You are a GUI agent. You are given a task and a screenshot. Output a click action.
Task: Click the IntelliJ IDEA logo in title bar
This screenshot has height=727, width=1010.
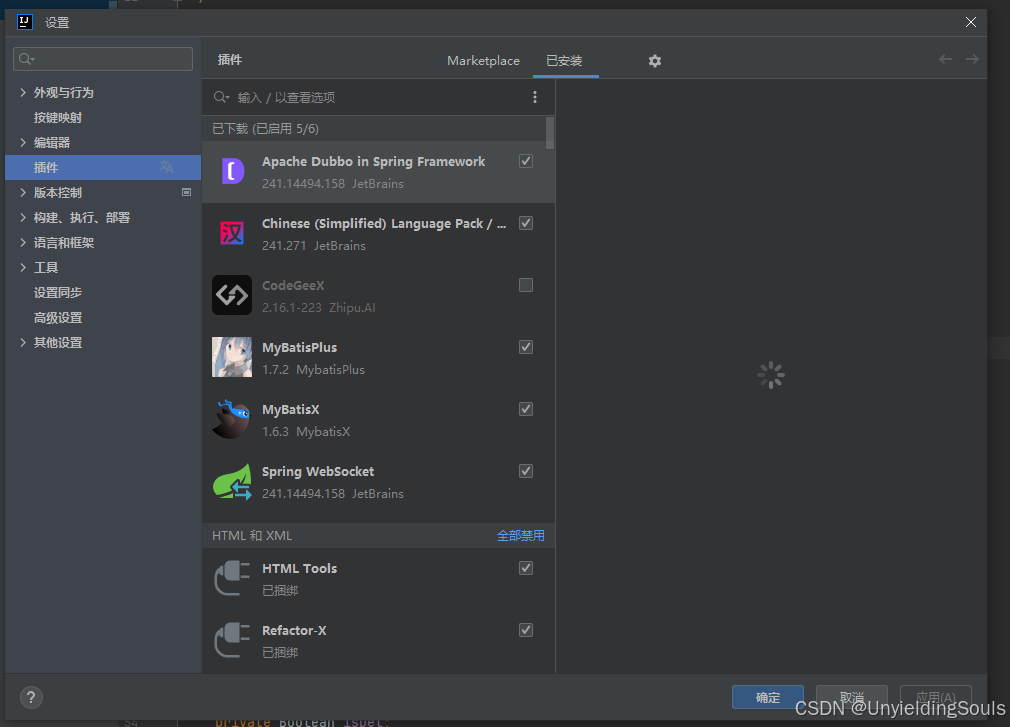coord(24,22)
